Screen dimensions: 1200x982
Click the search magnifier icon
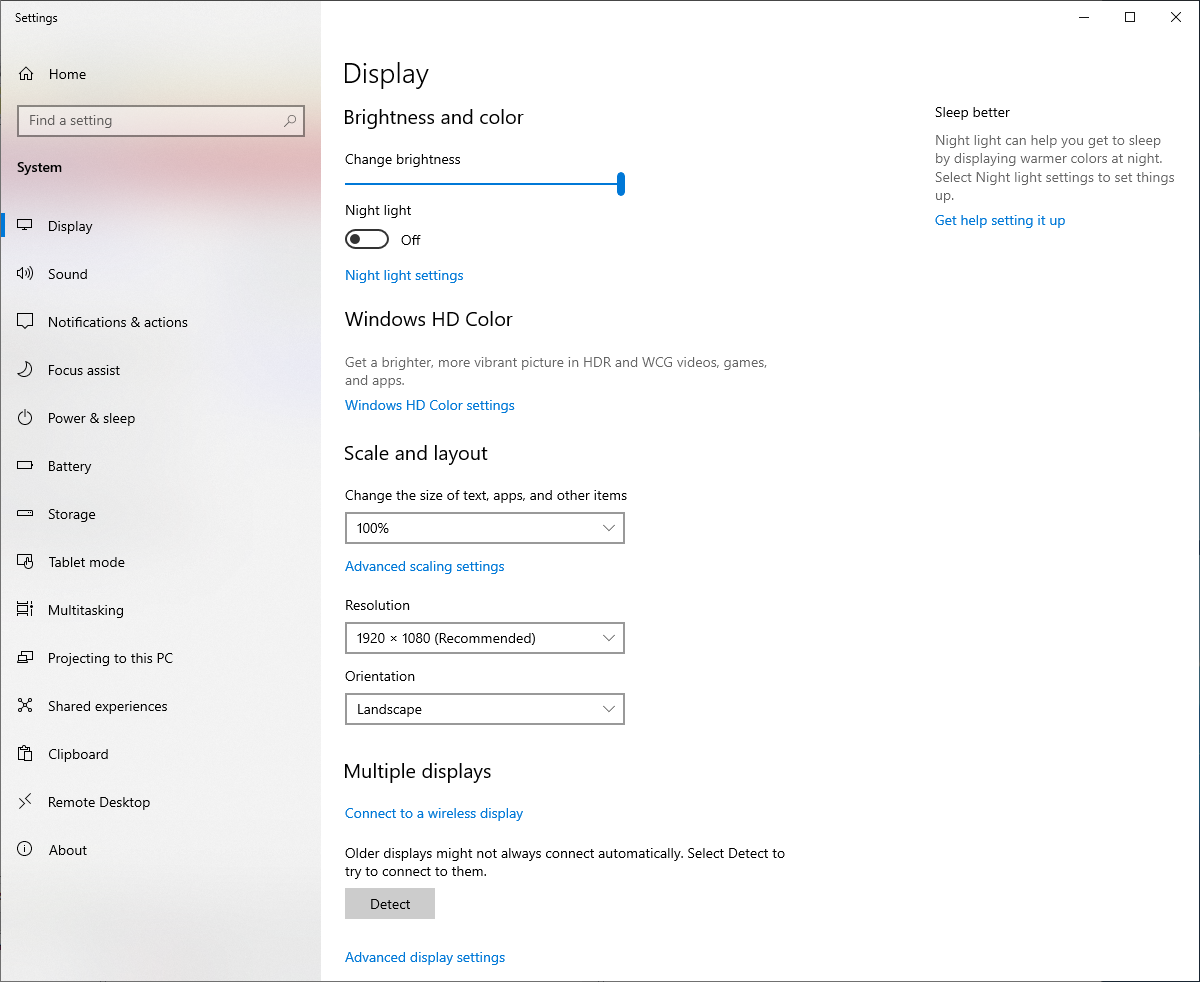pos(290,121)
